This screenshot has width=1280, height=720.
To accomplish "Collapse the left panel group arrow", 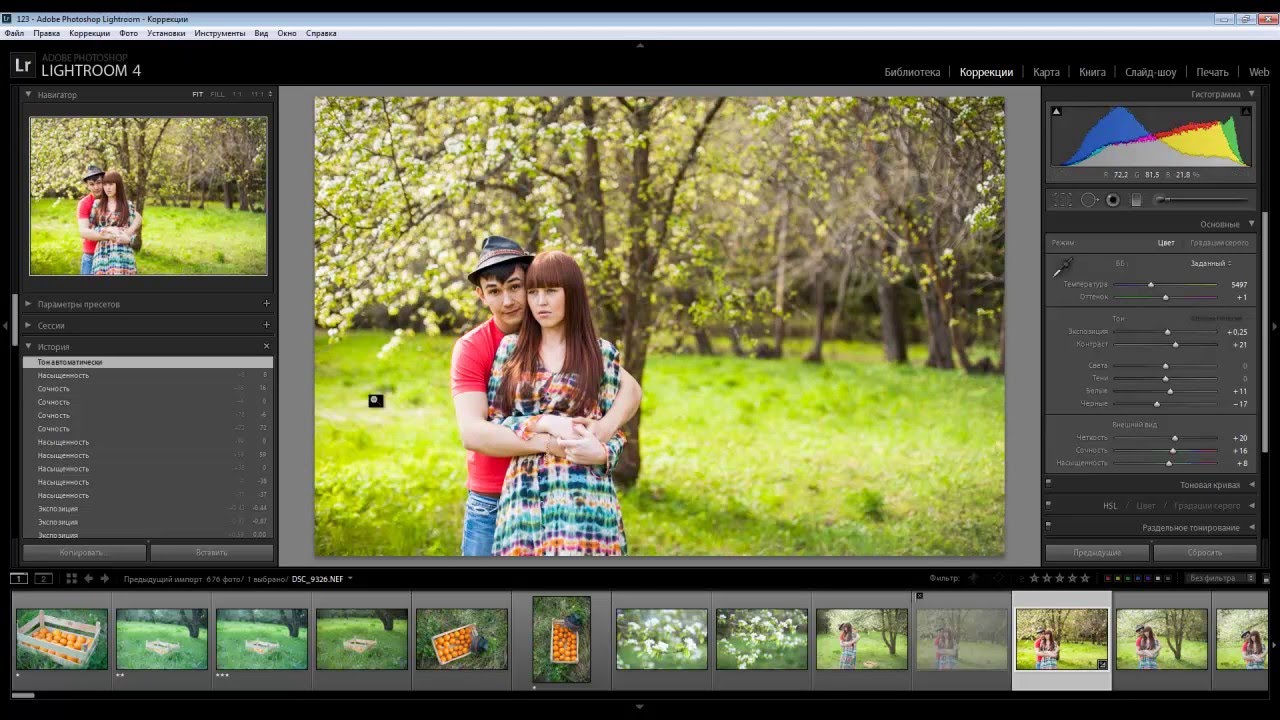I will pos(5,326).
